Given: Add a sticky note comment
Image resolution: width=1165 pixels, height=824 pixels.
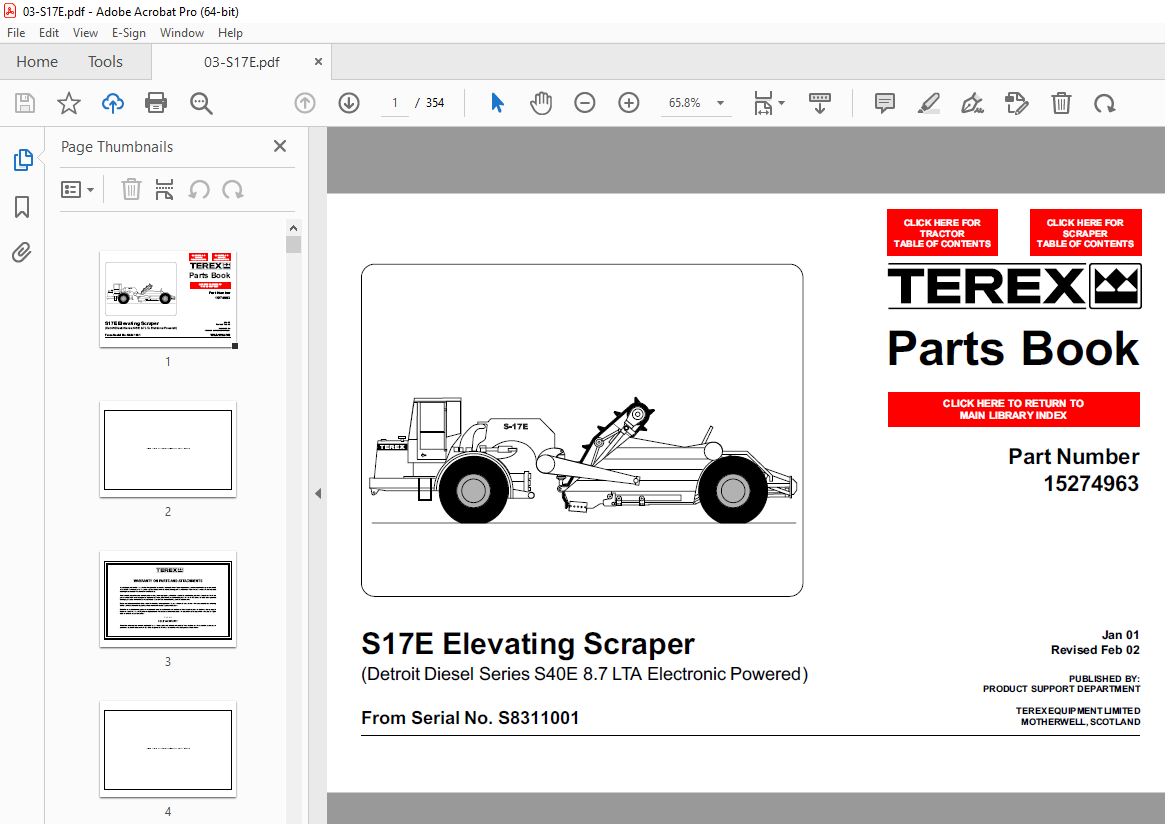Looking at the screenshot, I should click(x=884, y=103).
